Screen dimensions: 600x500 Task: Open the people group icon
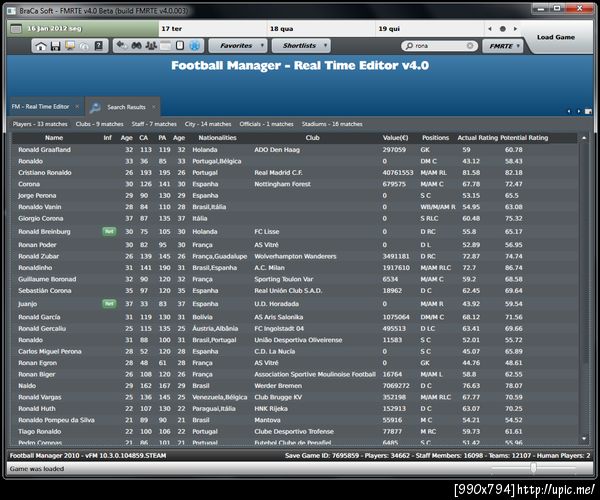click(x=151, y=46)
